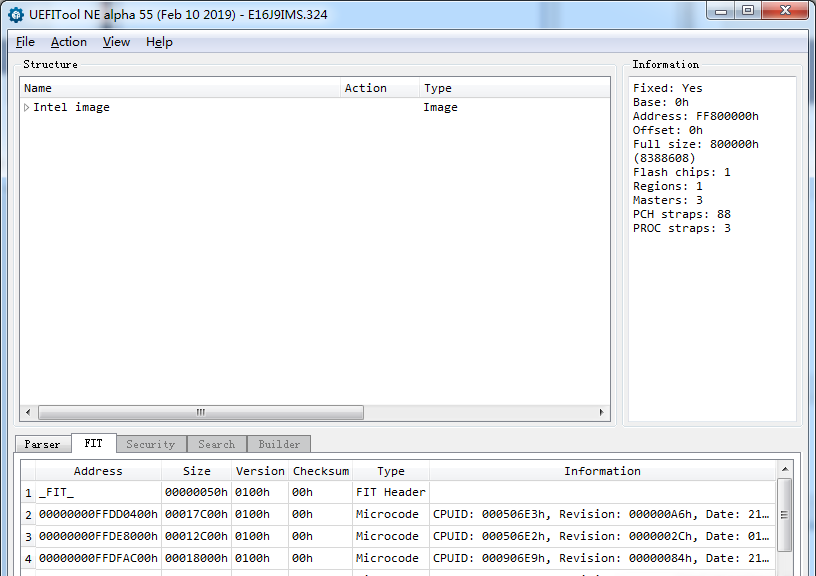
Task: Click the size cell 00012C00h
Action: [x=197, y=536]
